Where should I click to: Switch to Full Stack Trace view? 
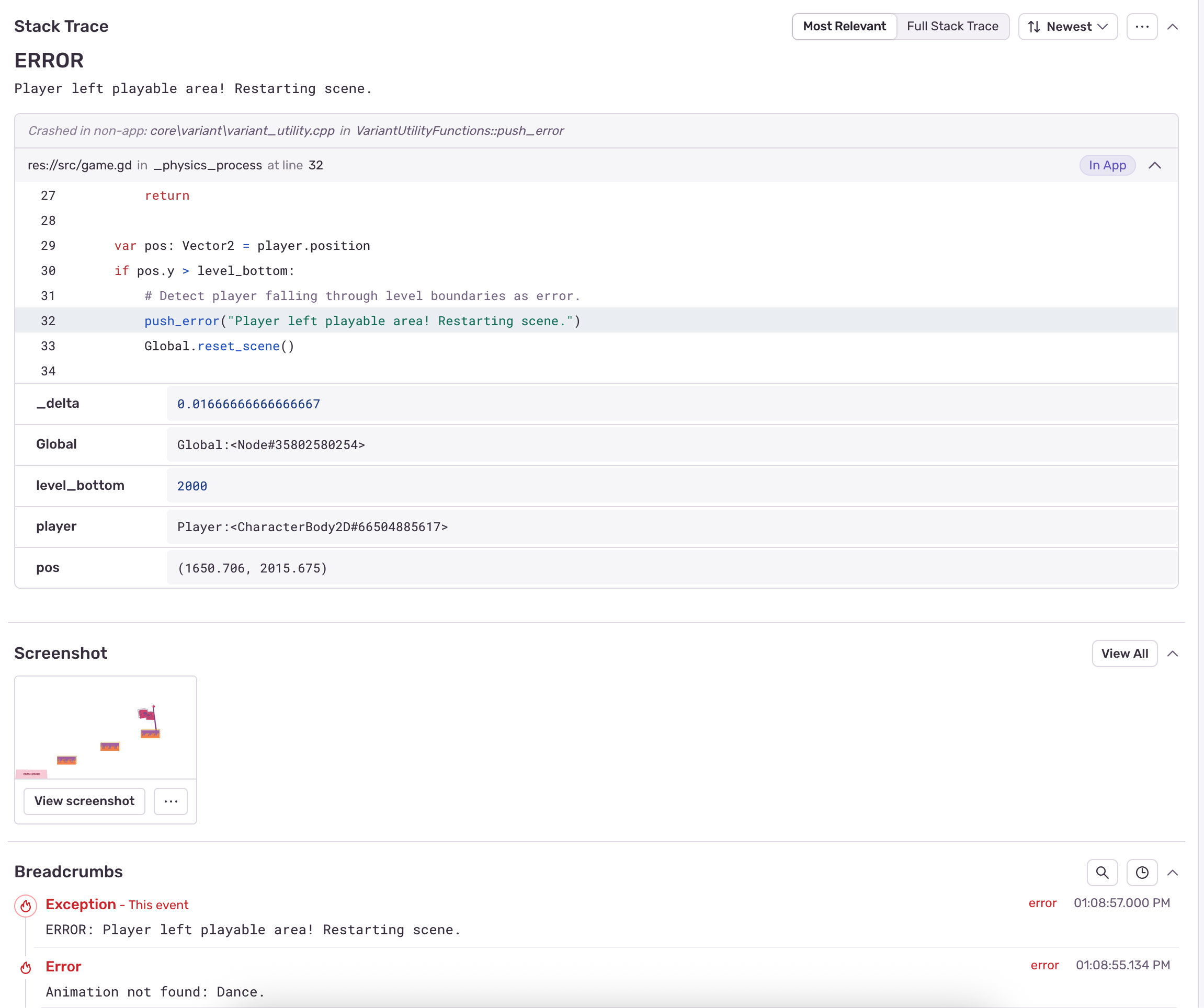[x=952, y=26]
